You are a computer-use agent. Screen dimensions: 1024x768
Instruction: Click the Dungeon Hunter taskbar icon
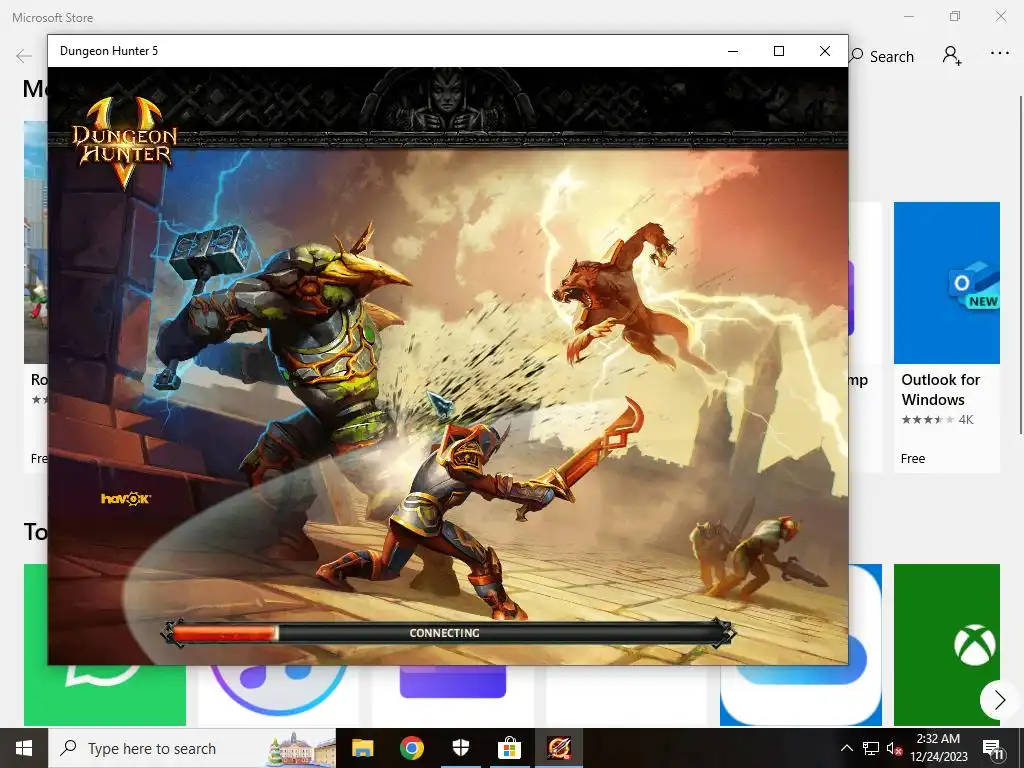pyautogui.click(x=559, y=748)
